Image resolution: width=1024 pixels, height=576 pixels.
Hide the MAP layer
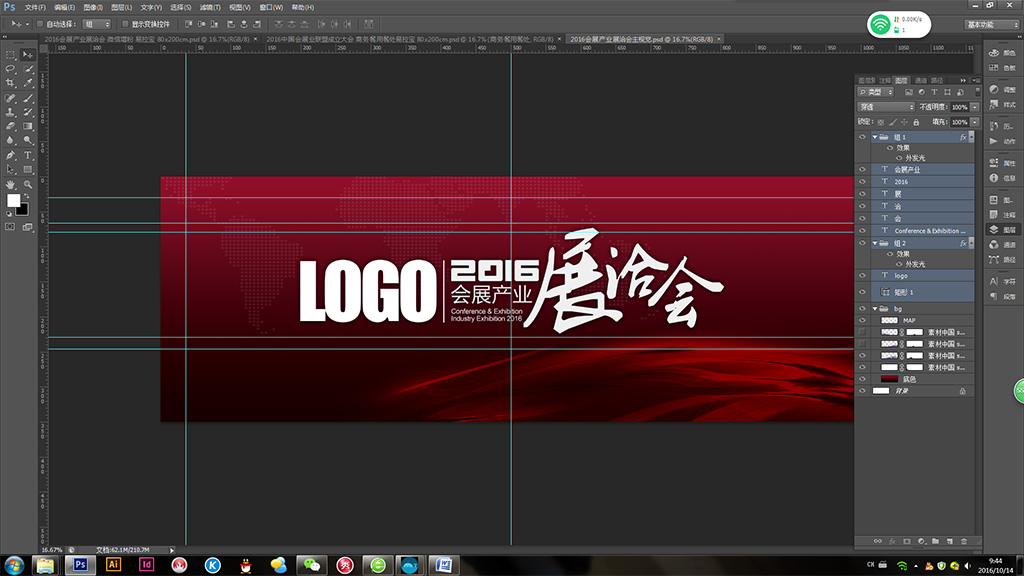click(862, 321)
